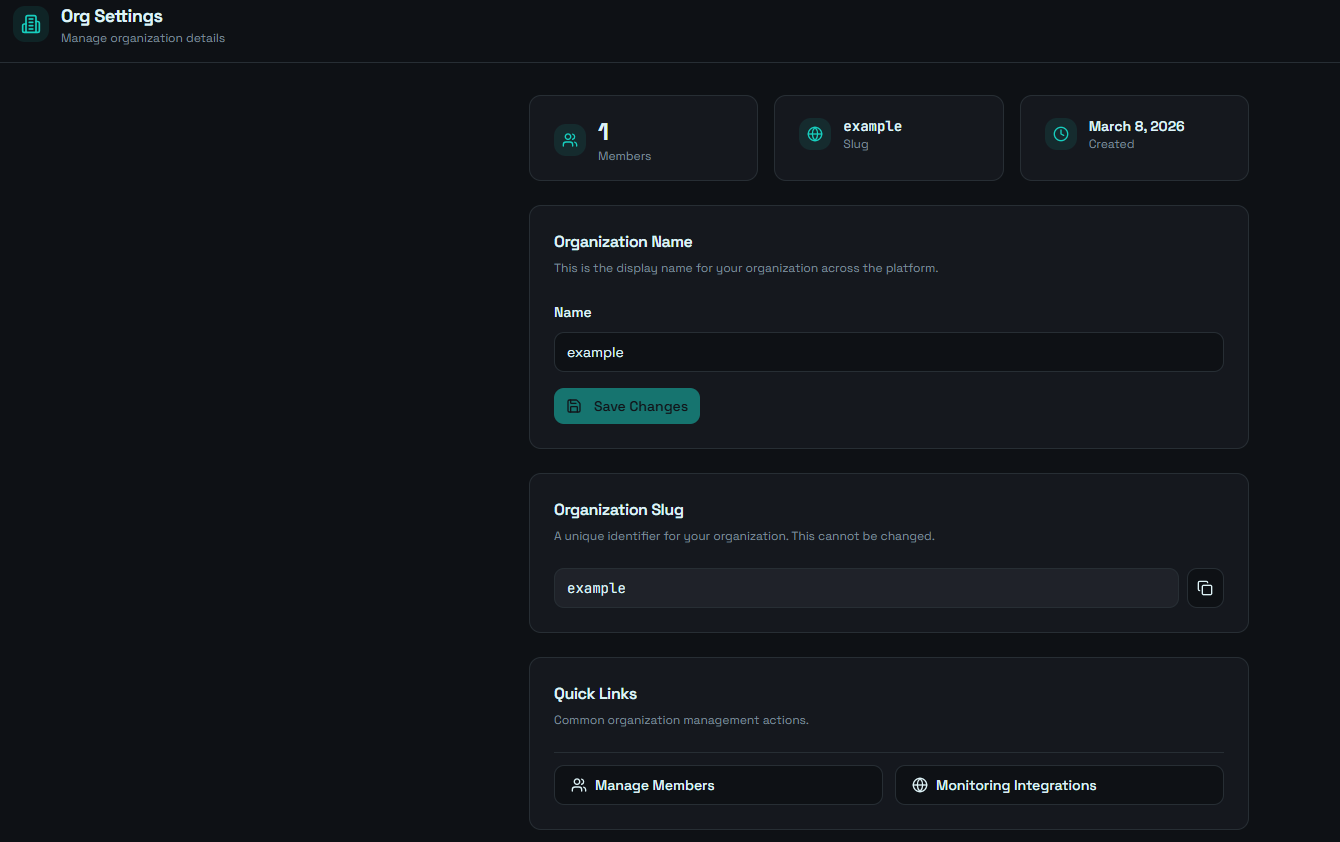Click the display name description text

click(x=746, y=268)
